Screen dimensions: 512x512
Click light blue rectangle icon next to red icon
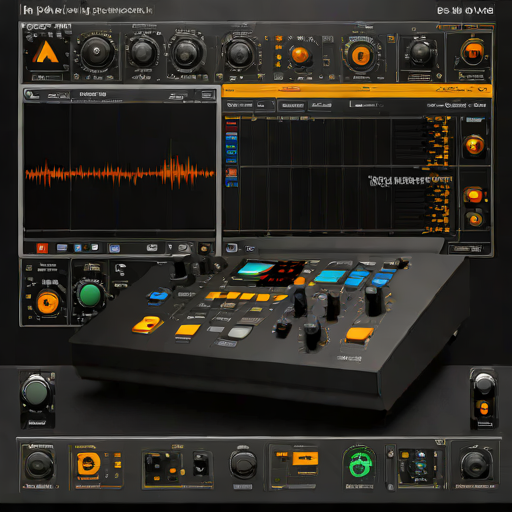(x=62, y=247)
